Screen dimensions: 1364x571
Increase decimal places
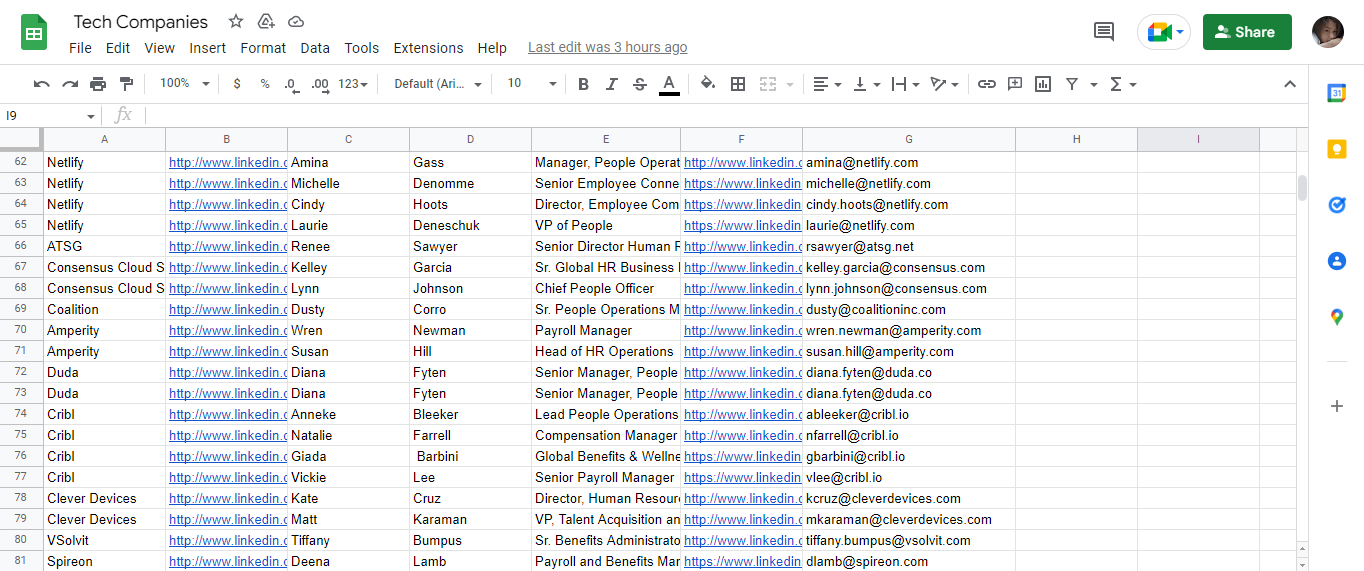[x=320, y=84]
